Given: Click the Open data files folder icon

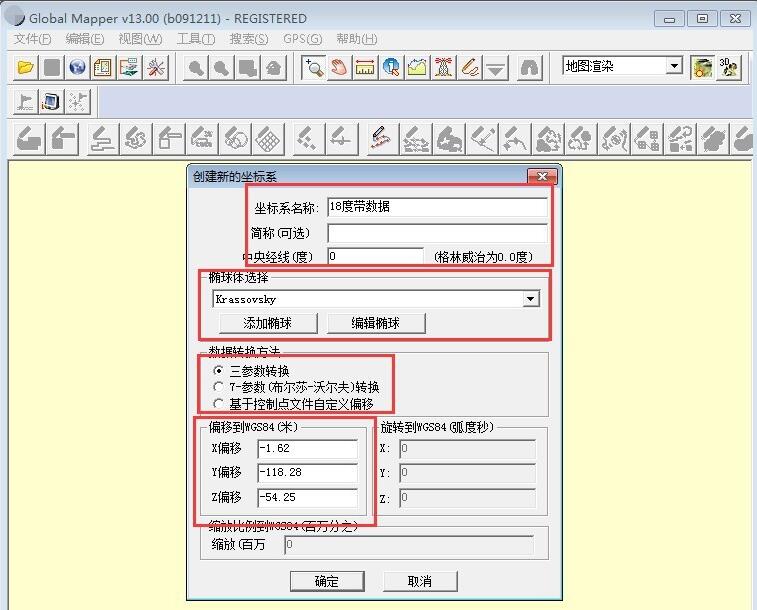Looking at the screenshot, I should click(26, 67).
